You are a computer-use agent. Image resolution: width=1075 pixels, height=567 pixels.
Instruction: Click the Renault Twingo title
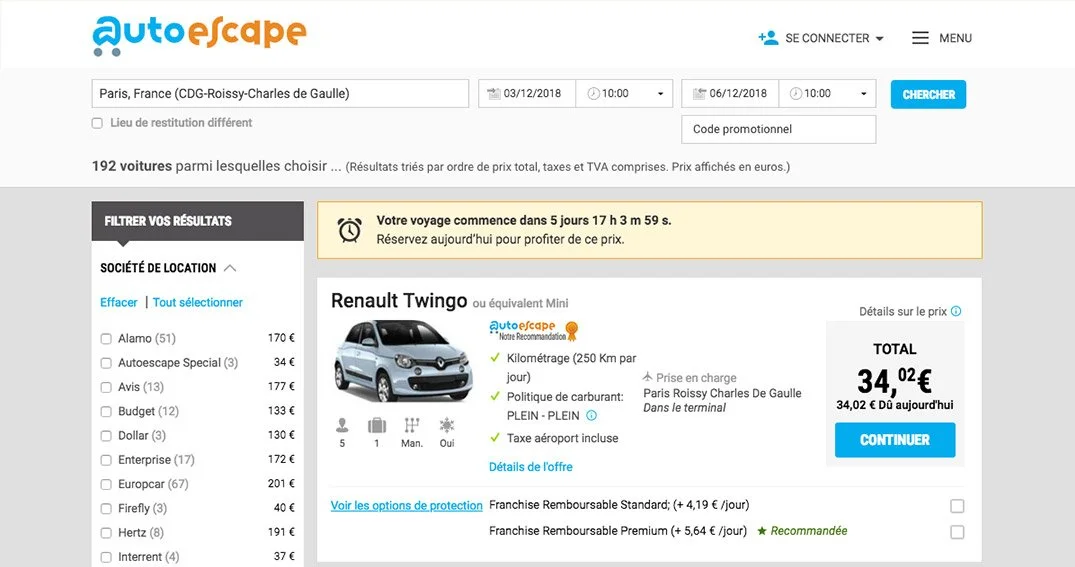(x=399, y=301)
